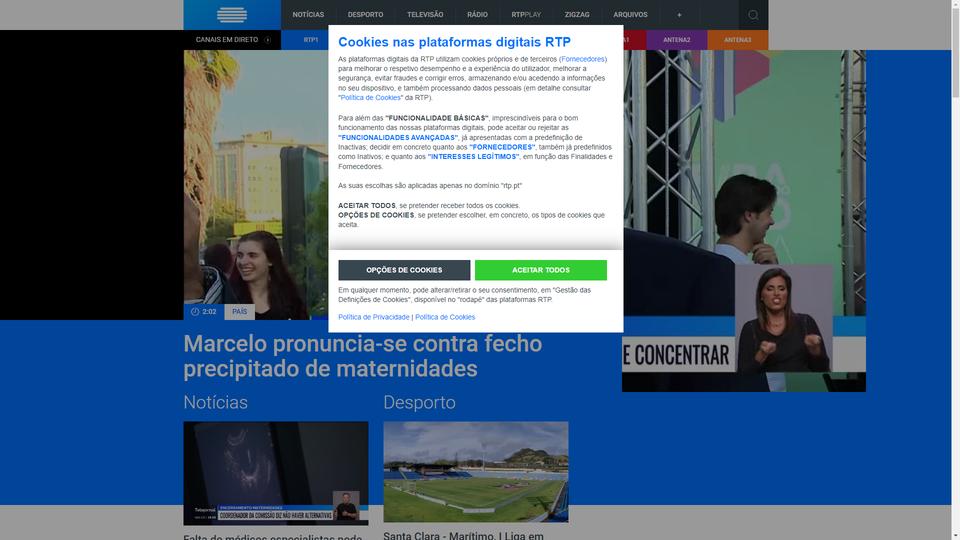The image size is (960, 540).
Task: Open headline about Marcelo and maternidades
Action: click(362, 356)
